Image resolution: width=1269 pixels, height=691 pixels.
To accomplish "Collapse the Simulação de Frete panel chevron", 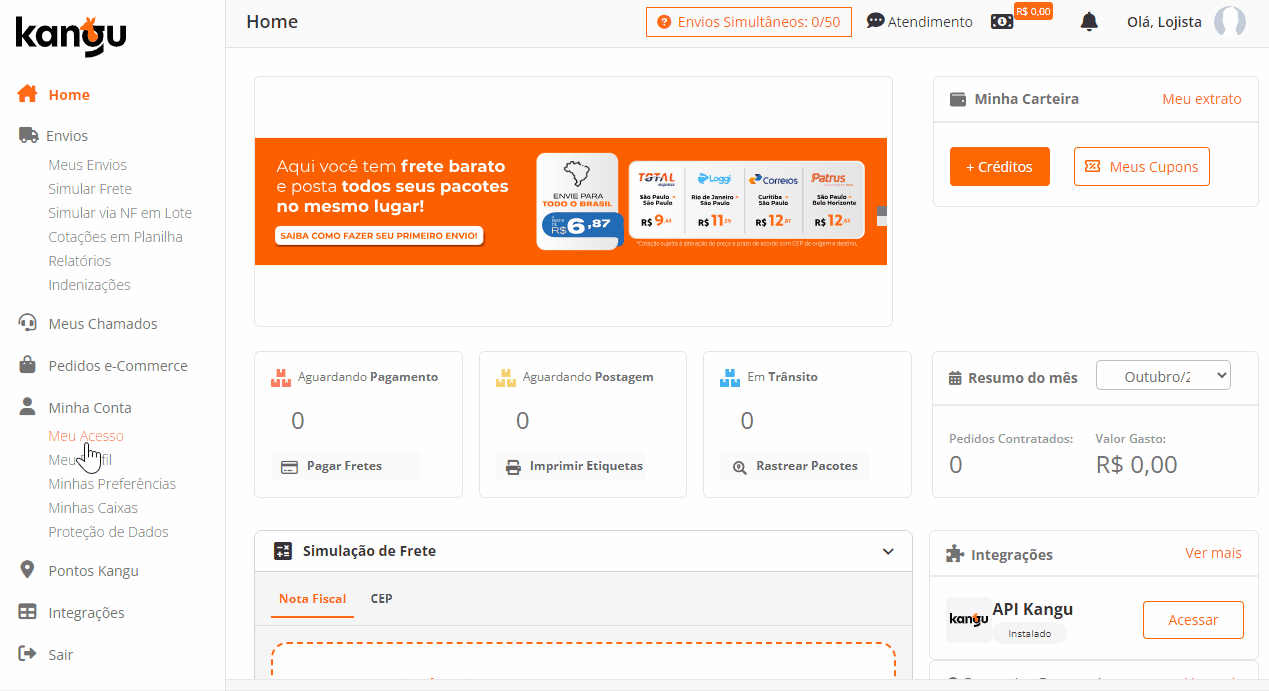I will point(888,551).
